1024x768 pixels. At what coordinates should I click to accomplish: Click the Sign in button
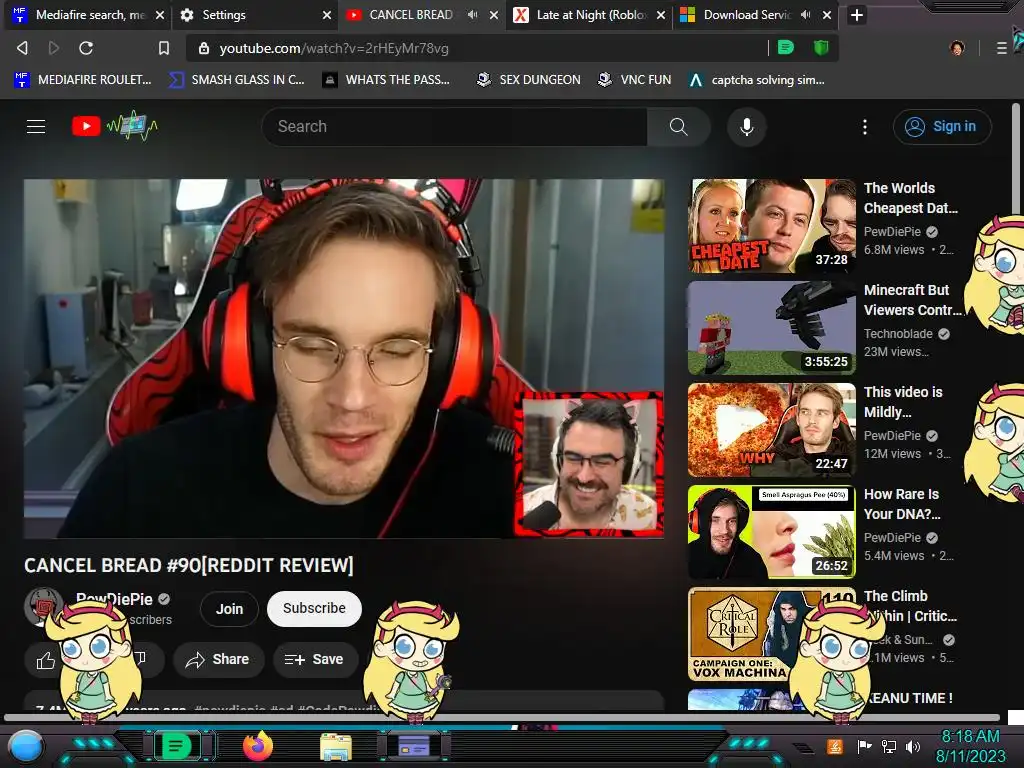pyautogui.click(x=941, y=127)
